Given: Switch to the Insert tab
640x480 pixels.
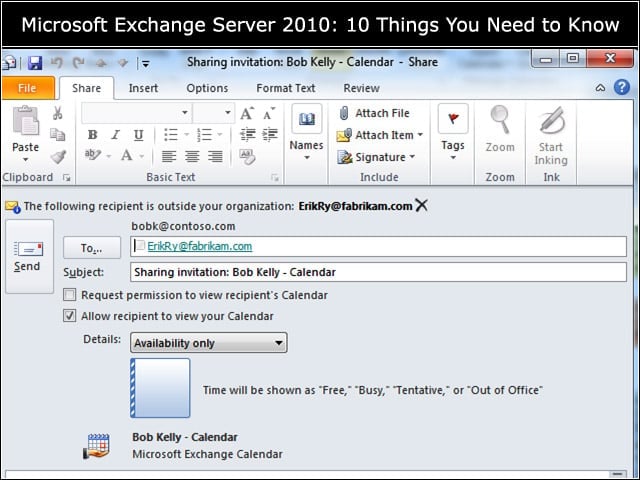Looking at the screenshot, I should click(143, 88).
